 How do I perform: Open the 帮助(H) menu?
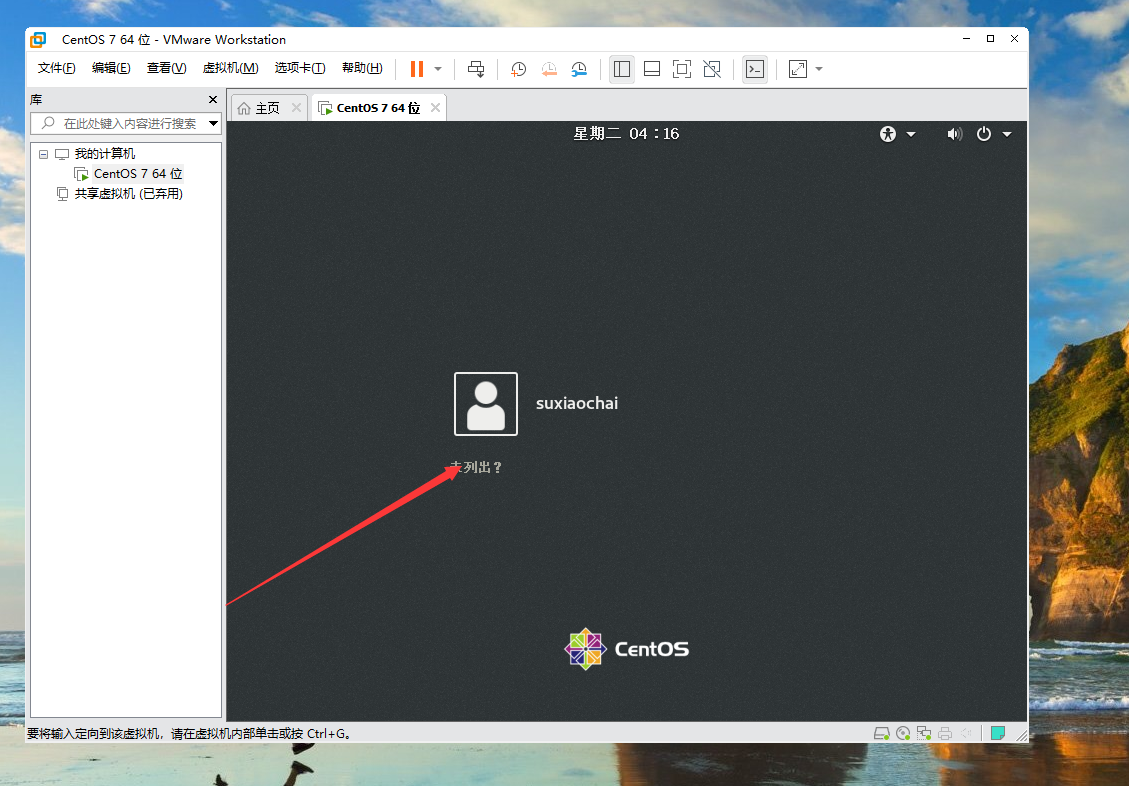(x=362, y=68)
